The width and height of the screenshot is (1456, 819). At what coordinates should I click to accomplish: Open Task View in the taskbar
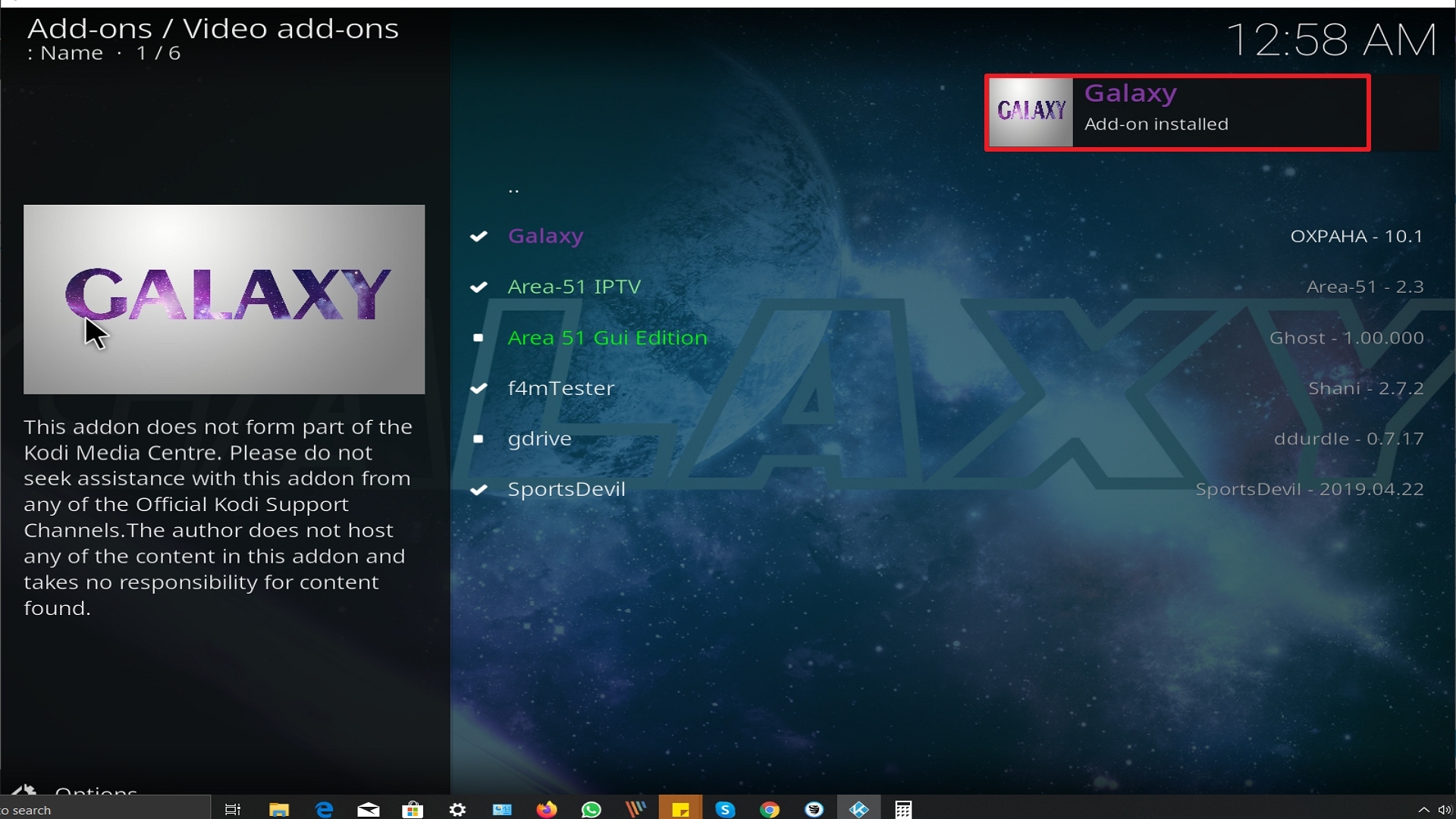click(233, 809)
